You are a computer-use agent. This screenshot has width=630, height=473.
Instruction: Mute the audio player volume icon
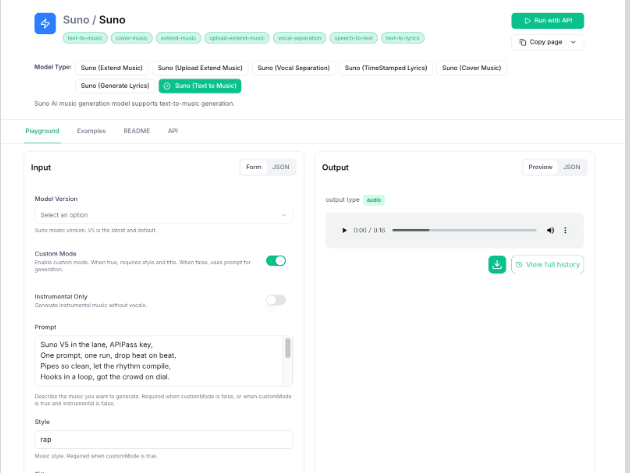coord(550,230)
